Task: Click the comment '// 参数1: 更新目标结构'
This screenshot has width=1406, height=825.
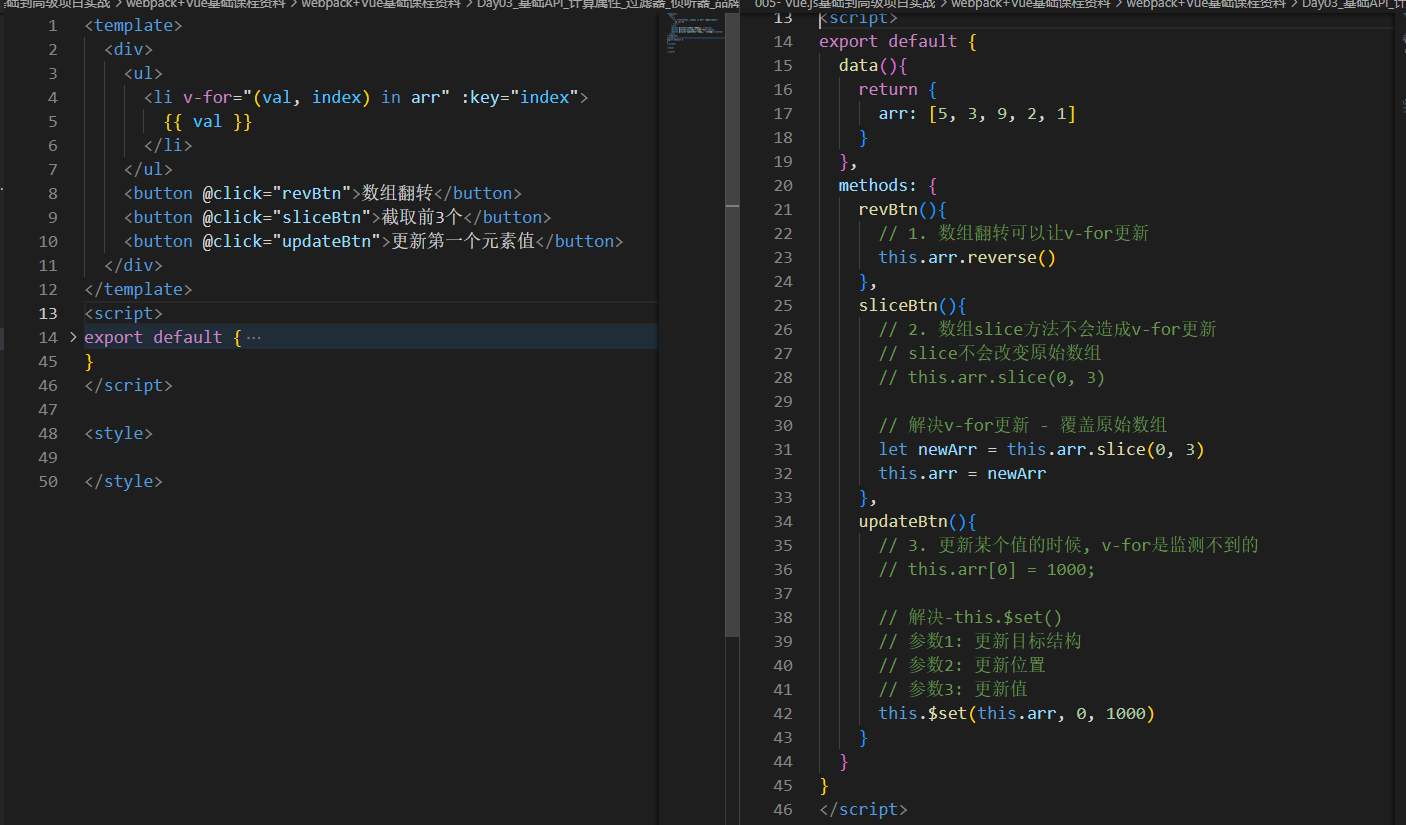Action: coord(980,641)
